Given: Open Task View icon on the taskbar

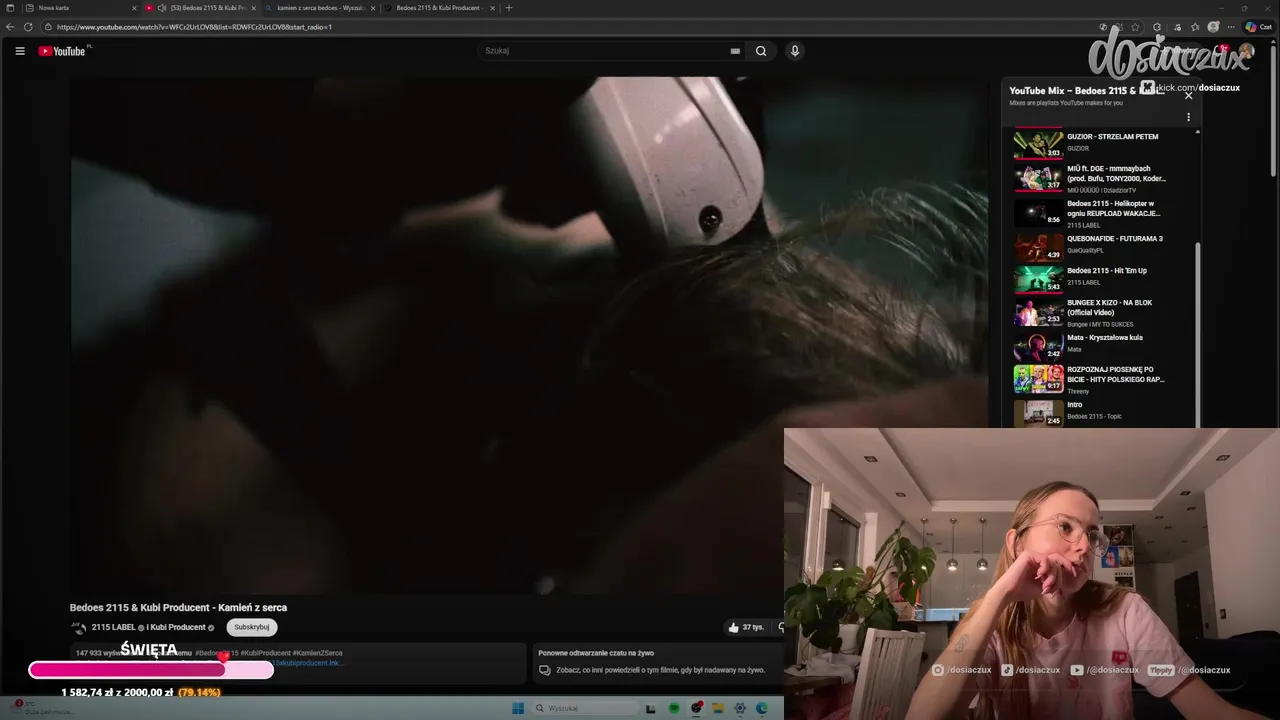Looking at the screenshot, I should (650, 708).
